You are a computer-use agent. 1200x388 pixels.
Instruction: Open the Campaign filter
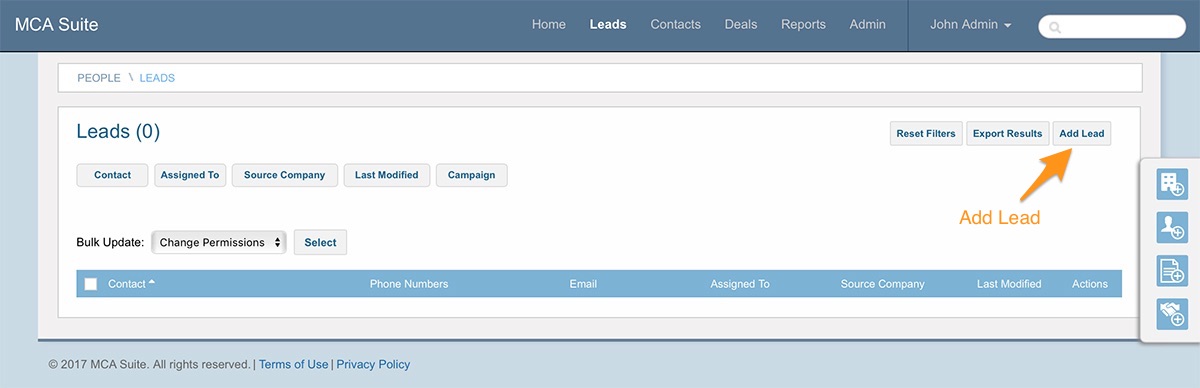point(472,175)
